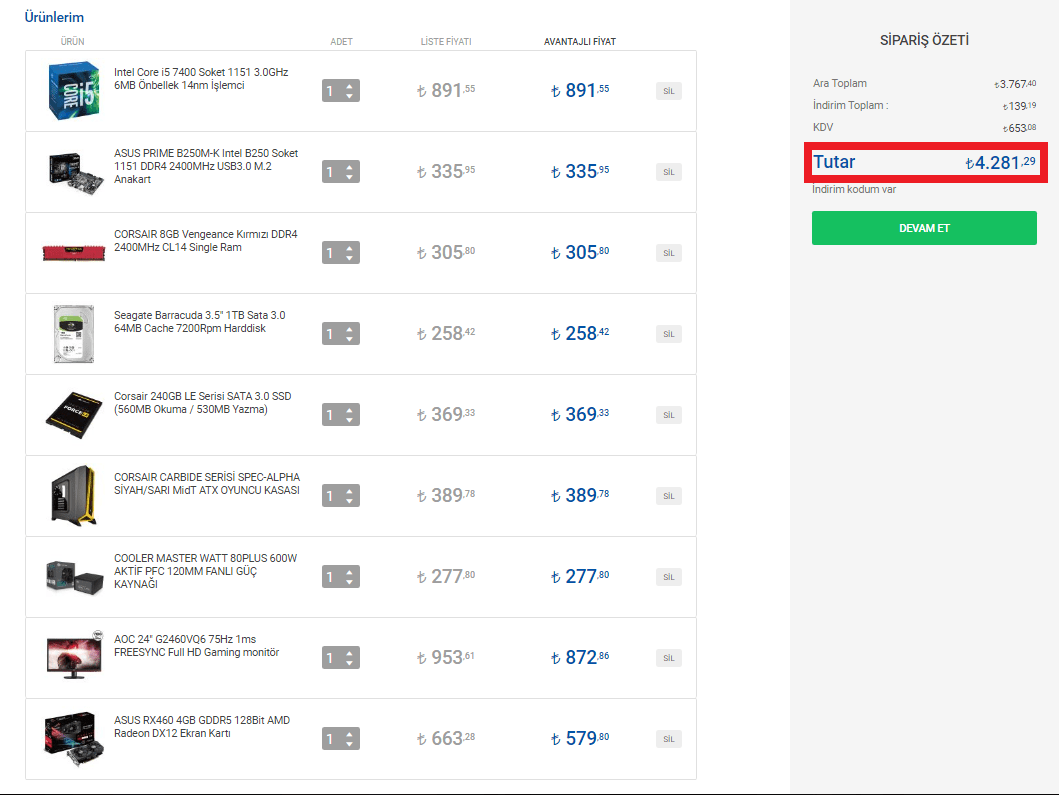Open CORSAIR CARBIDE case thumbnail
The width and height of the screenshot is (1059, 795).
pyautogui.click(x=74, y=495)
